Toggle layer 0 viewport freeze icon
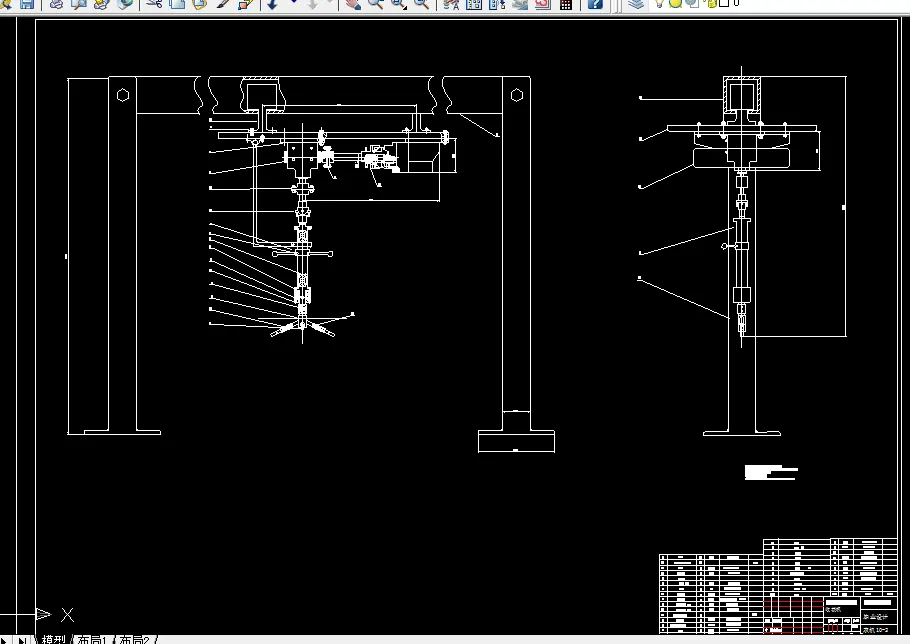Image resolution: width=910 pixels, height=644 pixels. (x=692, y=3)
